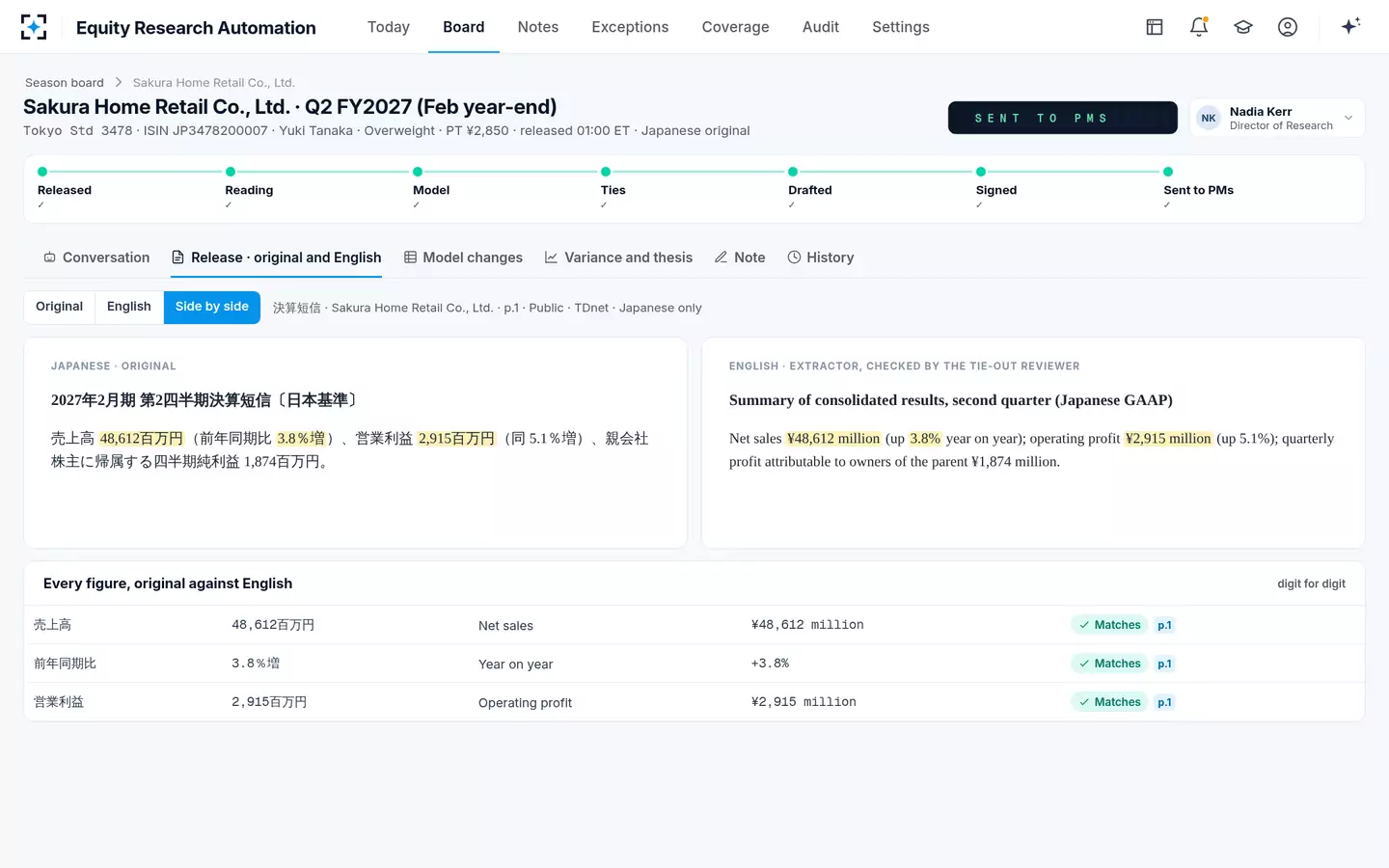Click the Variance and thesis chart icon
Screen dimensions: 1389x868
[551, 258]
